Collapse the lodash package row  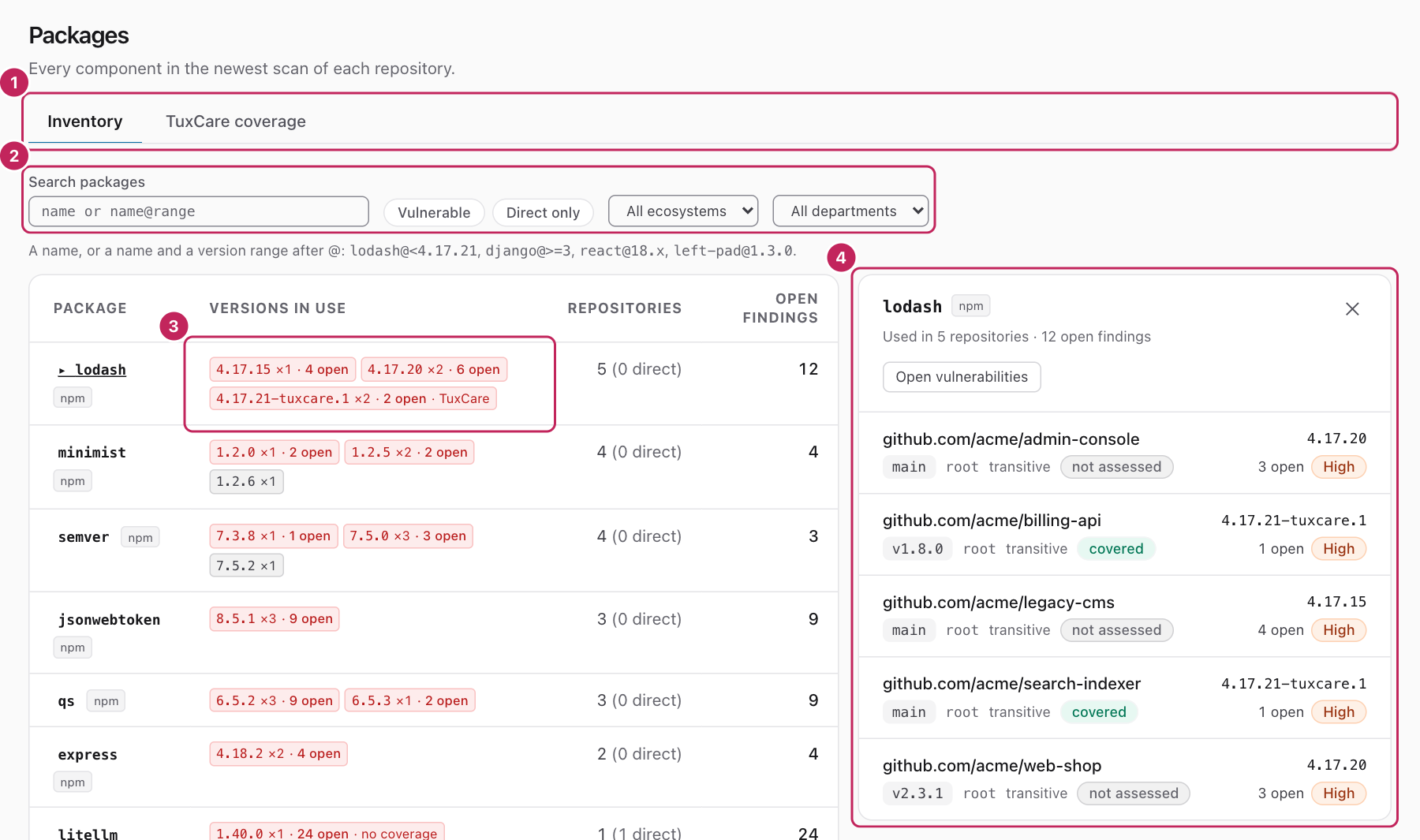click(x=92, y=370)
